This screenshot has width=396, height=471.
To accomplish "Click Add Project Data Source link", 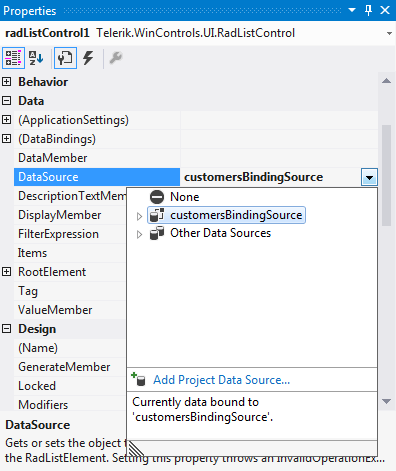I will pos(221,380).
